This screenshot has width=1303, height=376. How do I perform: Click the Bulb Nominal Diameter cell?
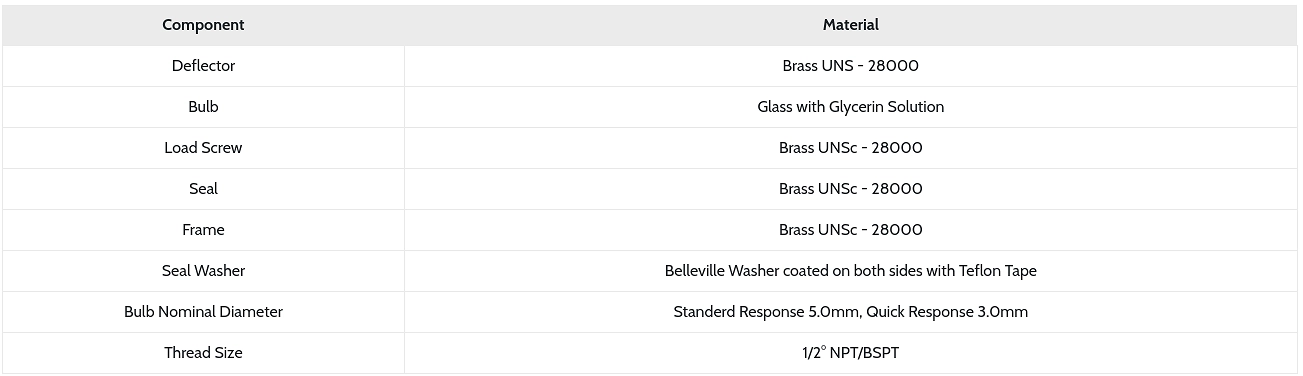[203, 312]
